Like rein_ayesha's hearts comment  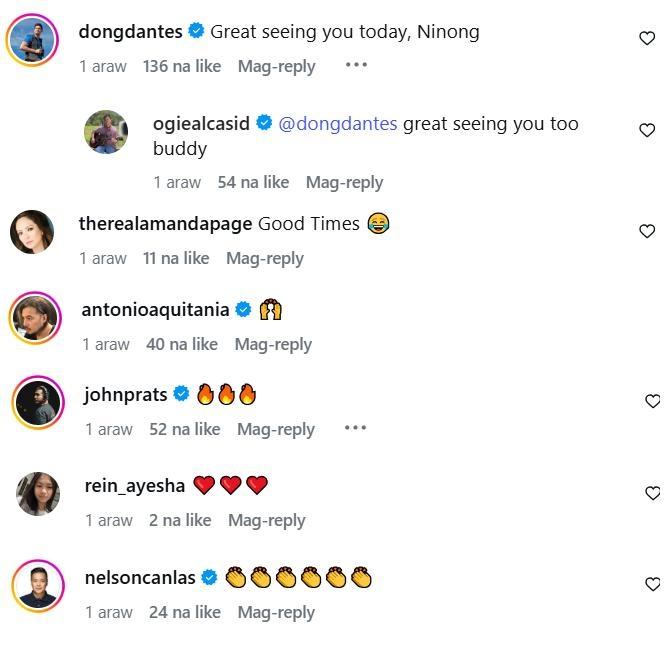pyautogui.click(x=652, y=493)
